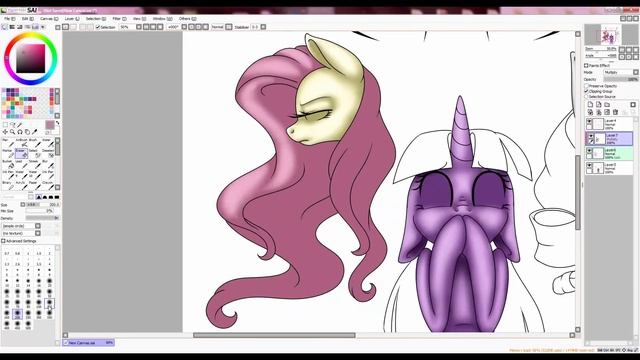Select the Eraser tool
This screenshot has height=360, width=640.
click(x=22, y=153)
